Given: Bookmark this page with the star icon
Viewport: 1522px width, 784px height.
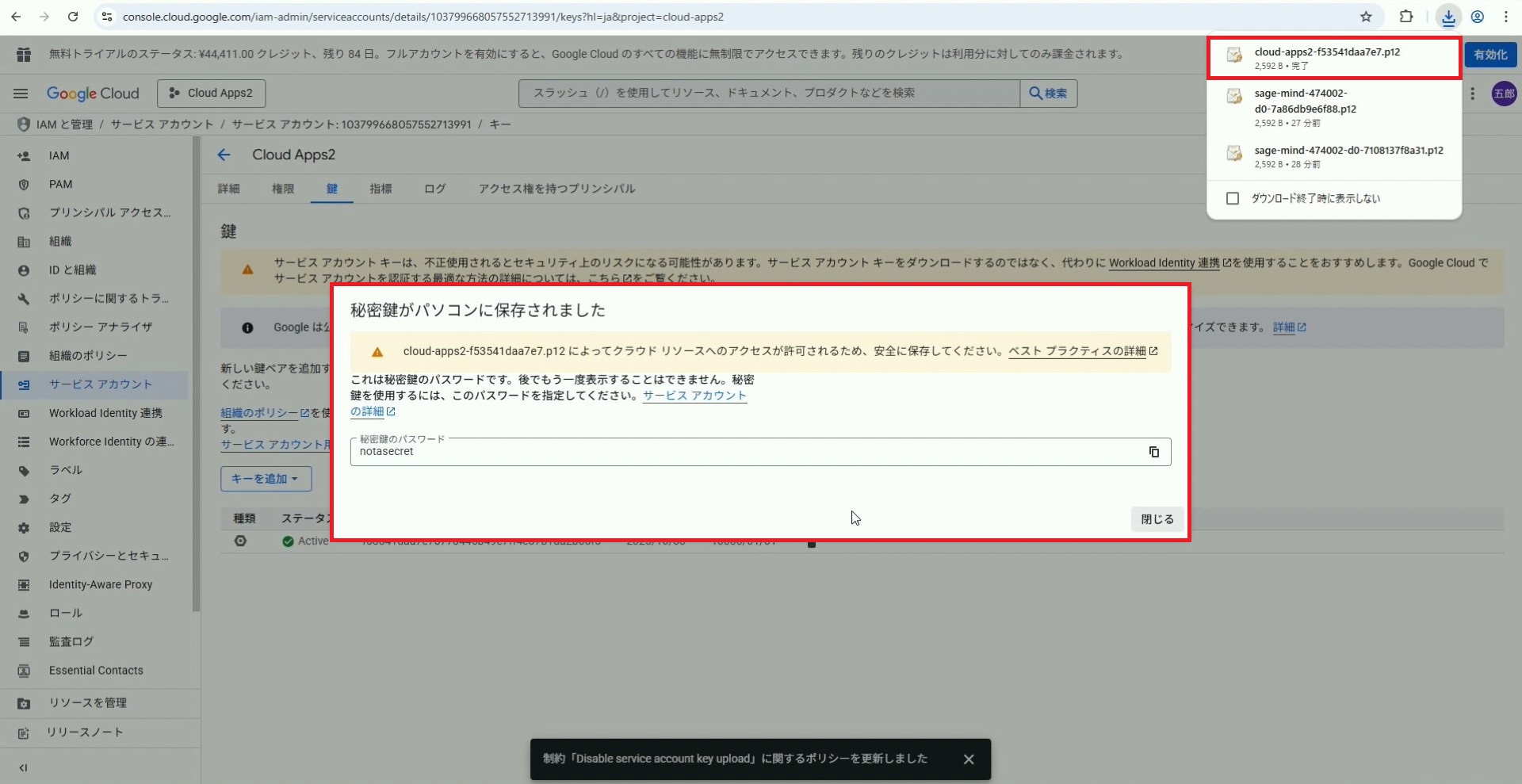Looking at the screenshot, I should coord(1366,17).
